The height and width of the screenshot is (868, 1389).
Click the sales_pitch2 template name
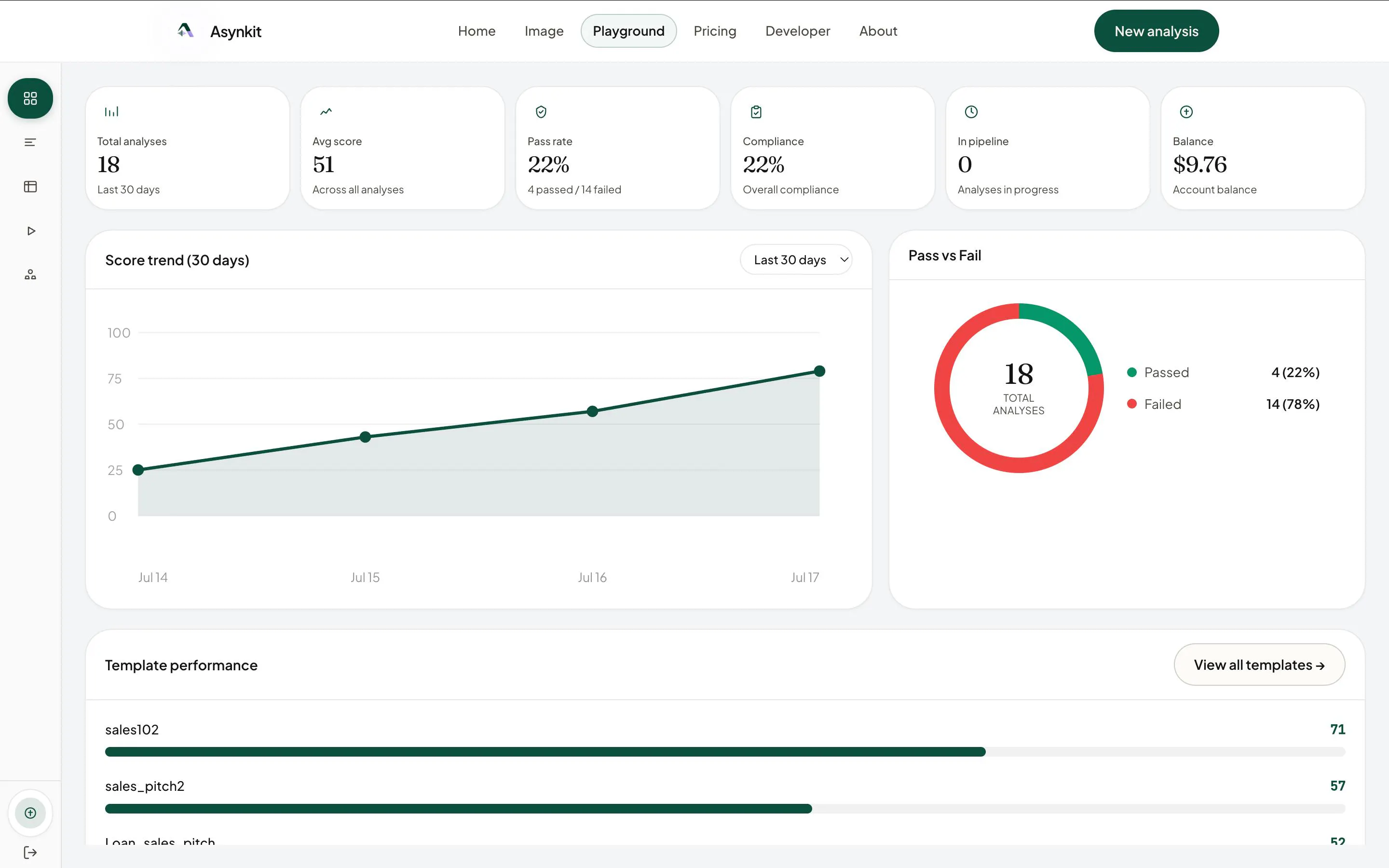tap(145, 786)
